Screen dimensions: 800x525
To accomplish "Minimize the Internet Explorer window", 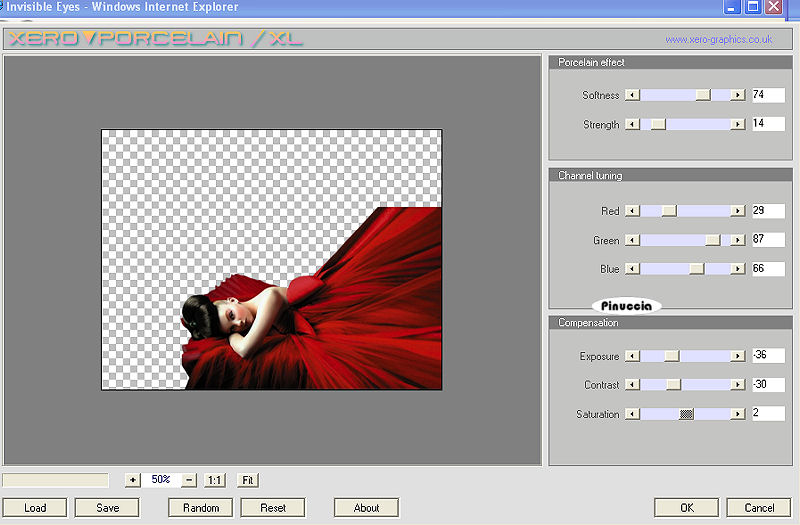I will [732, 7].
